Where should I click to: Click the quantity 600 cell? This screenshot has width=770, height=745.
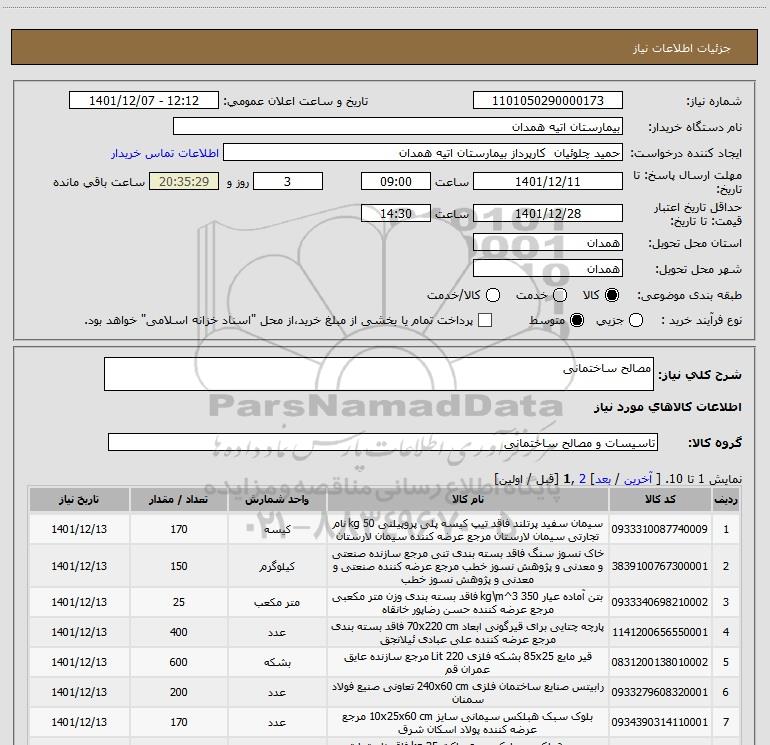[179, 662]
